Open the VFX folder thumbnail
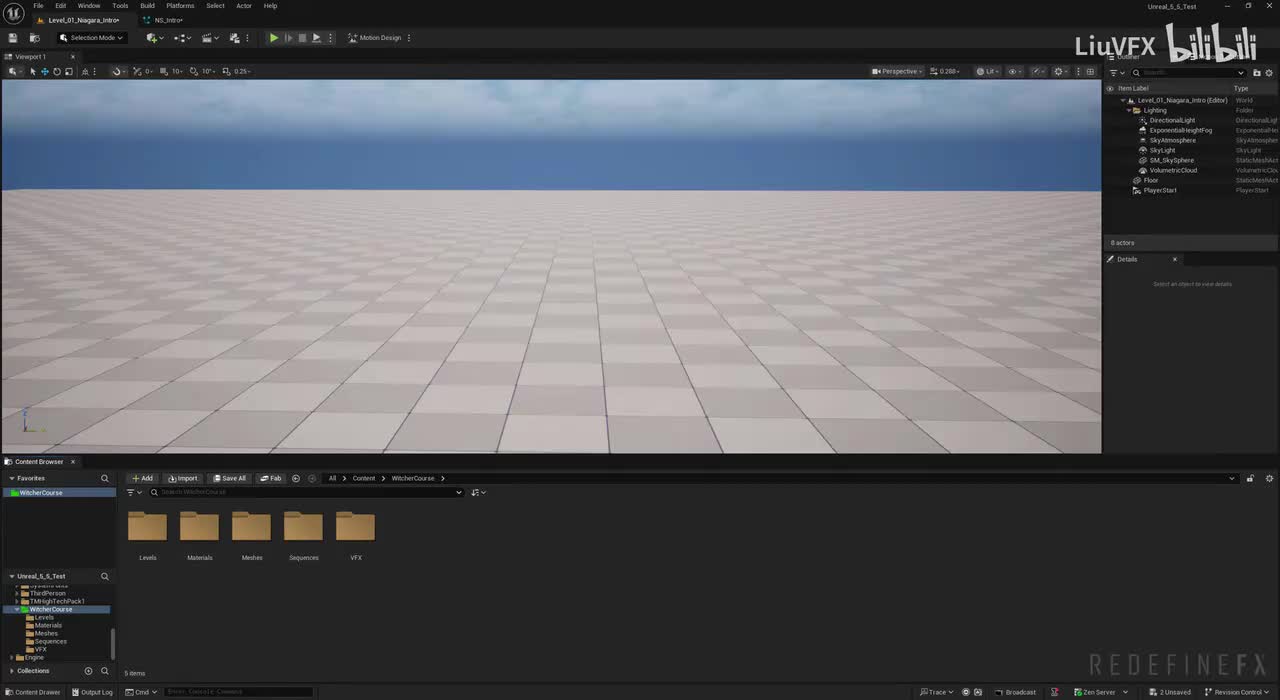This screenshot has height=700, width=1280. click(x=355, y=527)
